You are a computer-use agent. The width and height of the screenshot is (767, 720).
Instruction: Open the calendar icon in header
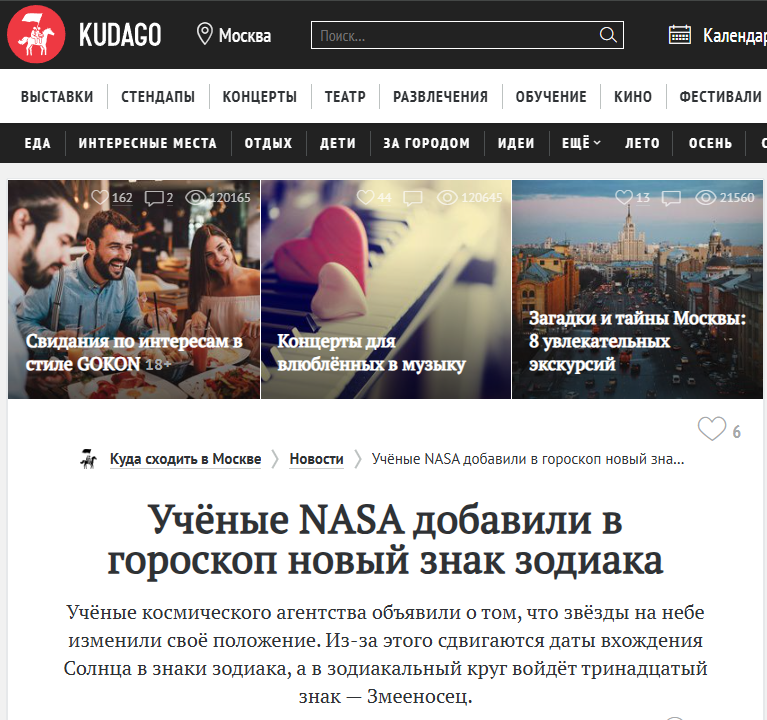pyautogui.click(x=679, y=35)
